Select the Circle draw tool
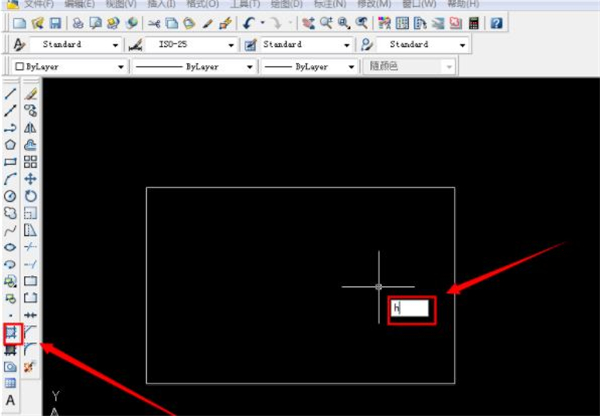600x416 pixels. (10, 196)
